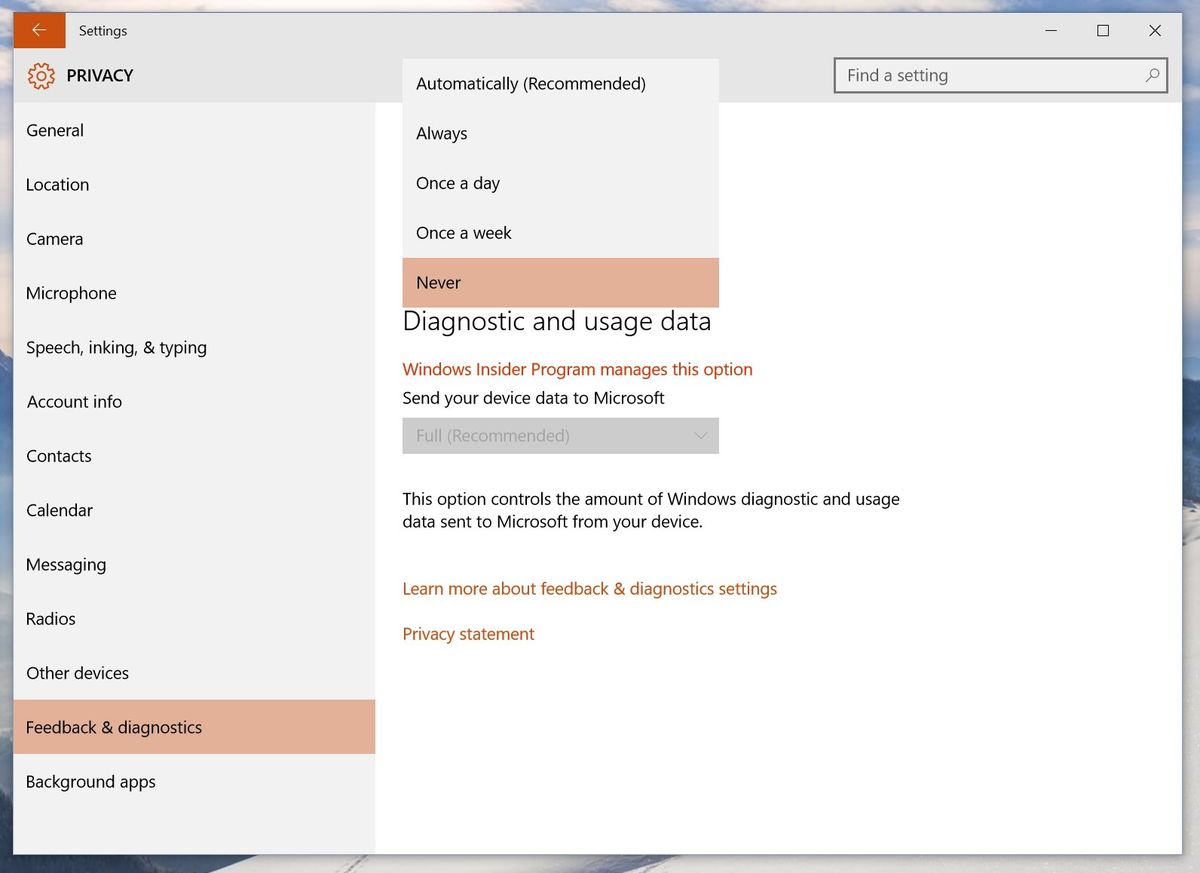The image size is (1200, 873).
Task: Click the search magnifier icon
Action: click(1152, 75)
